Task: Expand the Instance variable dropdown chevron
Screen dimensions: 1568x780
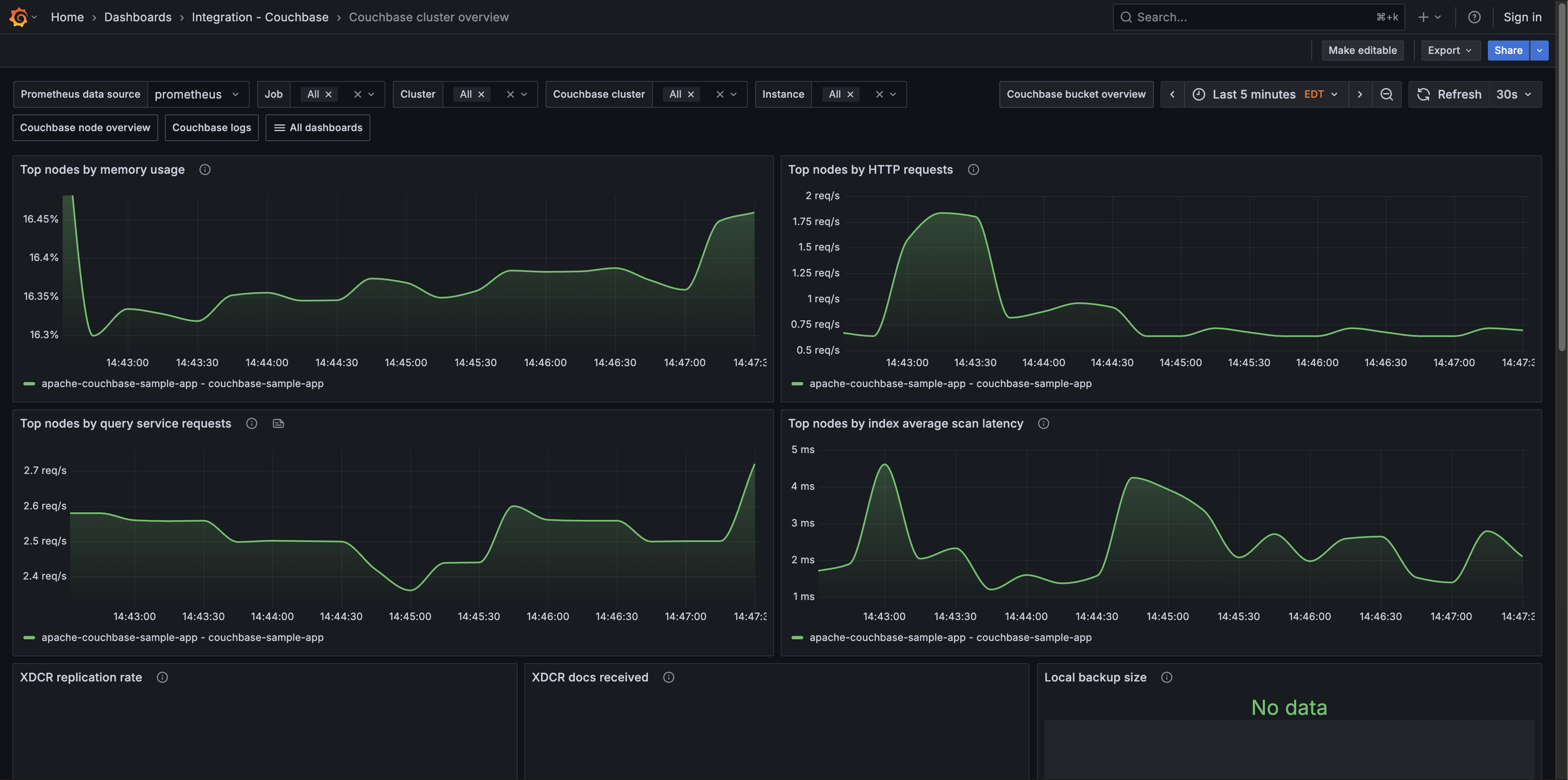Action: [x=893, y=94]
